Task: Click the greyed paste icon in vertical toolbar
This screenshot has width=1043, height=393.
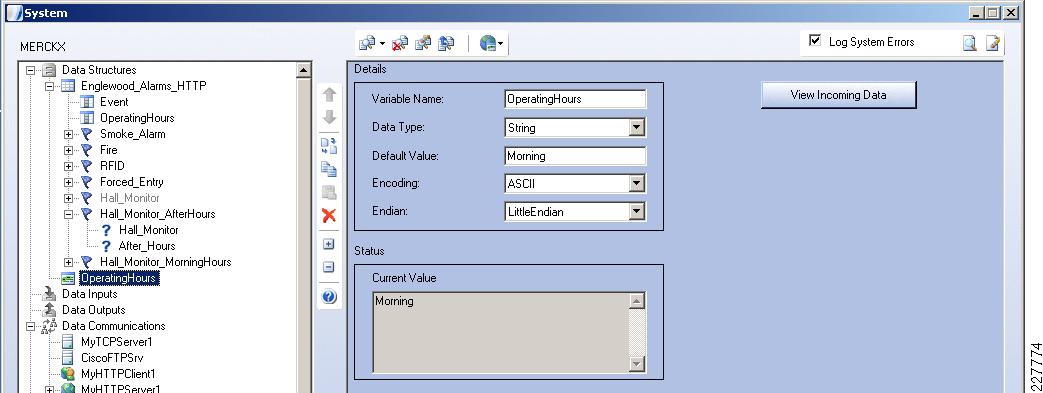Action: [x=329, y=192]
